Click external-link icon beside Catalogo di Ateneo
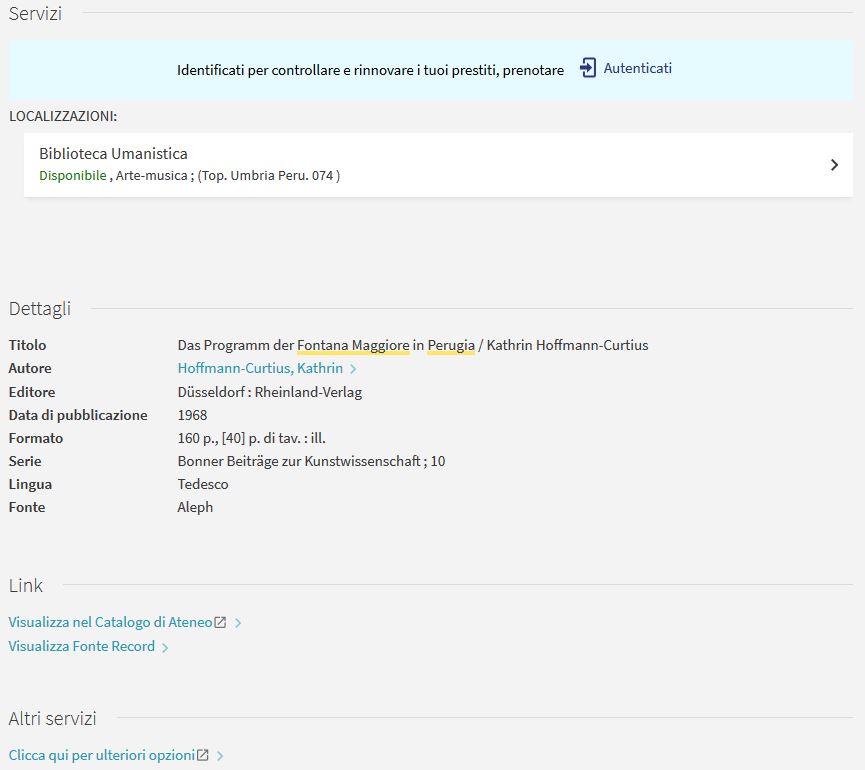Screen dimensions: 865x770 click(x=221, y=622)
